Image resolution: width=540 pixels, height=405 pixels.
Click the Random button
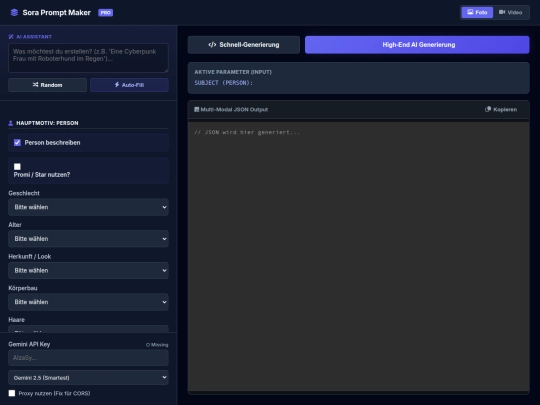coord(48,85)
